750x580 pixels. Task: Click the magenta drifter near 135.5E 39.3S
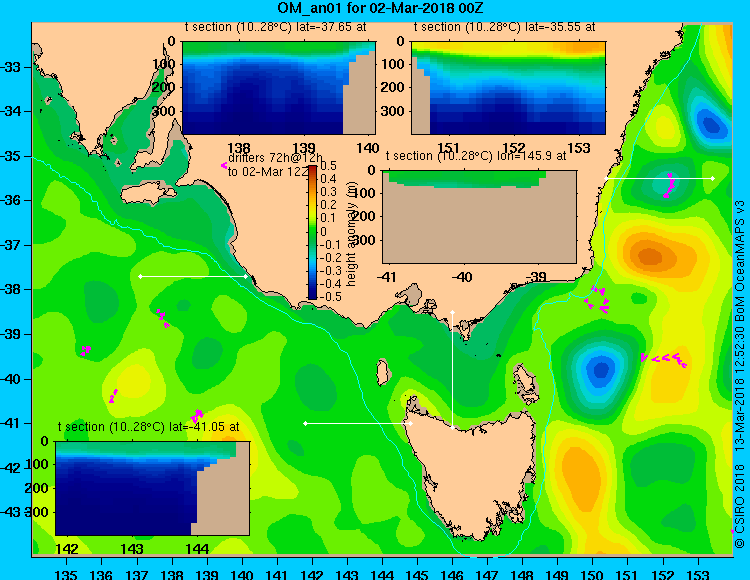[x=85, y=350]
